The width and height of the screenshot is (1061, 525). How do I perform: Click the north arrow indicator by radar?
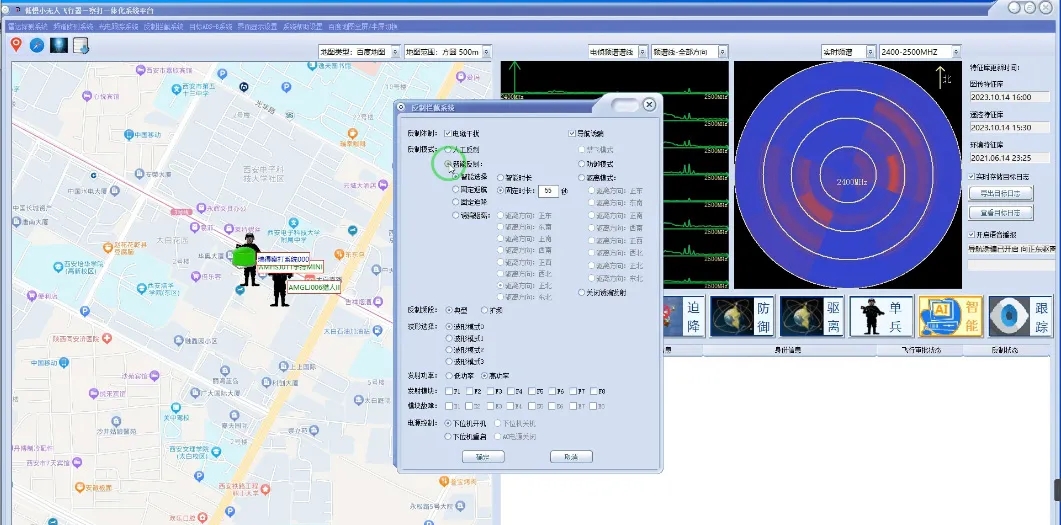pos(942,78)
